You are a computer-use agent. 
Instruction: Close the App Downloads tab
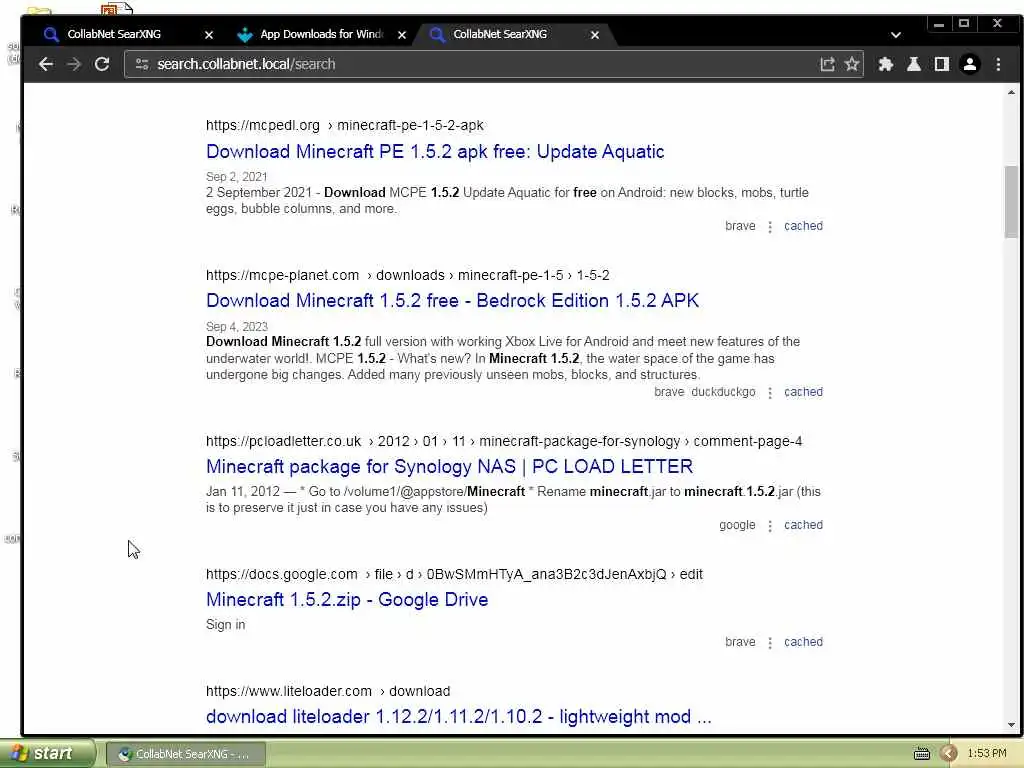pos(402,35)
